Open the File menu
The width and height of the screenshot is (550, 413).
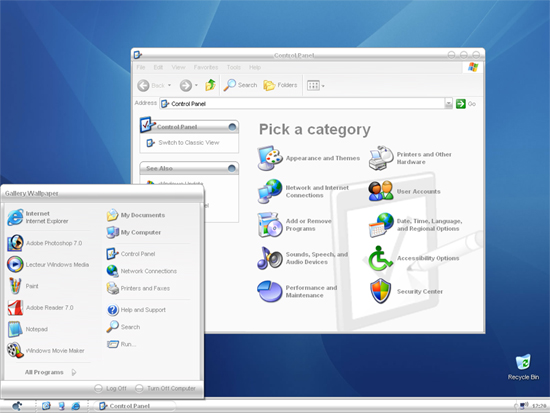[x=141, y=67]
